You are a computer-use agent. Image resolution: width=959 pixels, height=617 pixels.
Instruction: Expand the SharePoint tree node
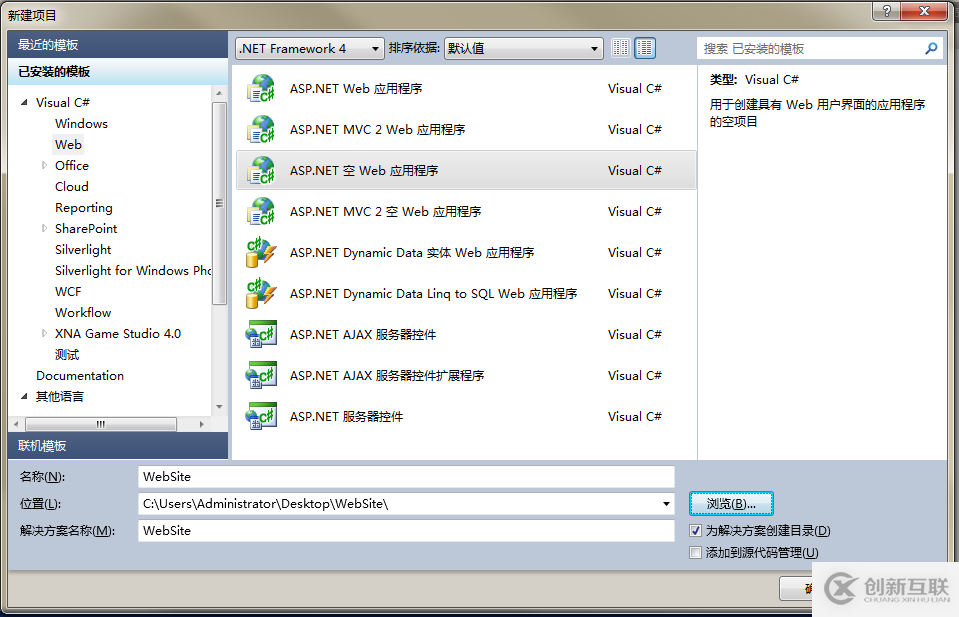(44, 228)
